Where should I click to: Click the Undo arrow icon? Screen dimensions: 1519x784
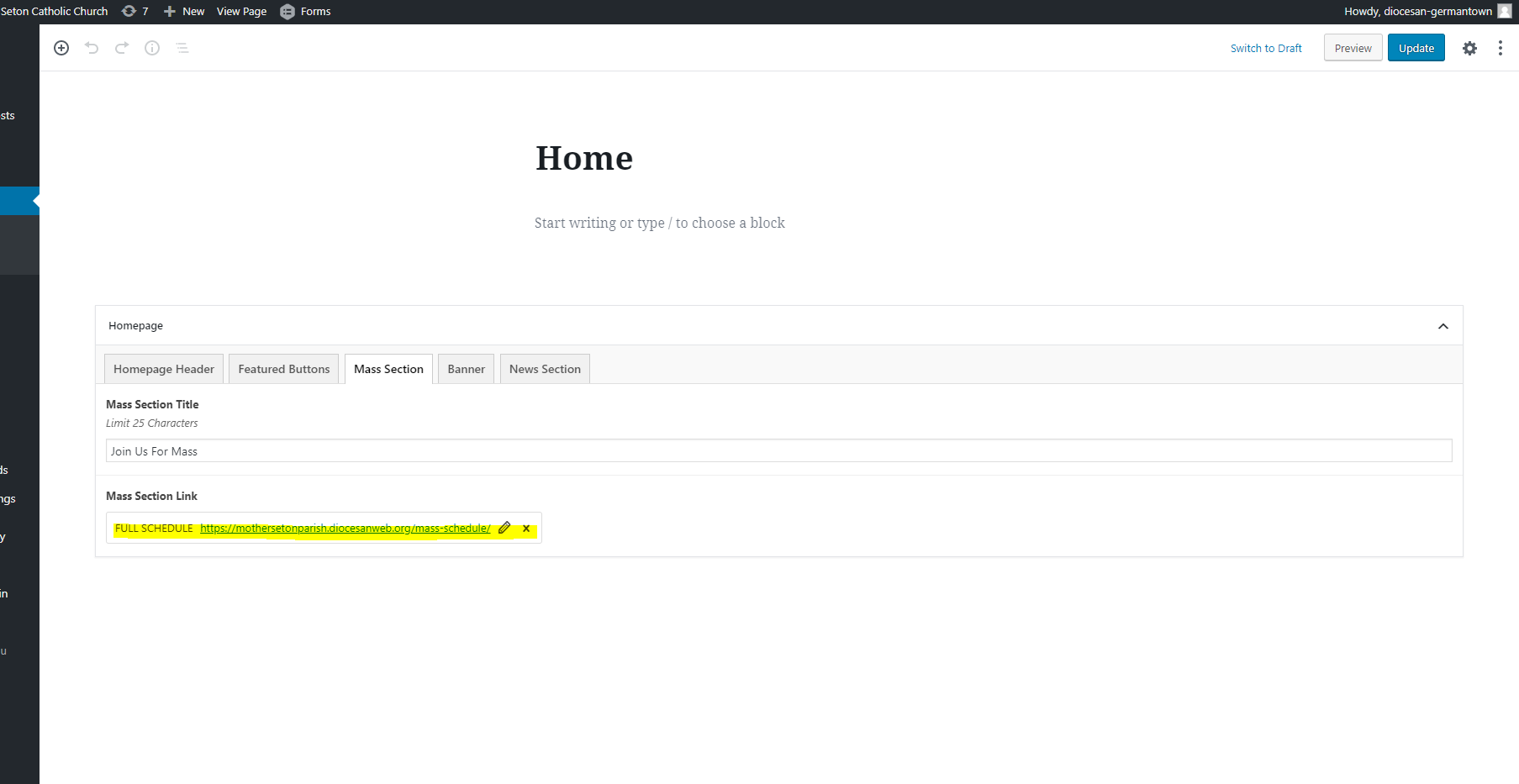point(92,48)
